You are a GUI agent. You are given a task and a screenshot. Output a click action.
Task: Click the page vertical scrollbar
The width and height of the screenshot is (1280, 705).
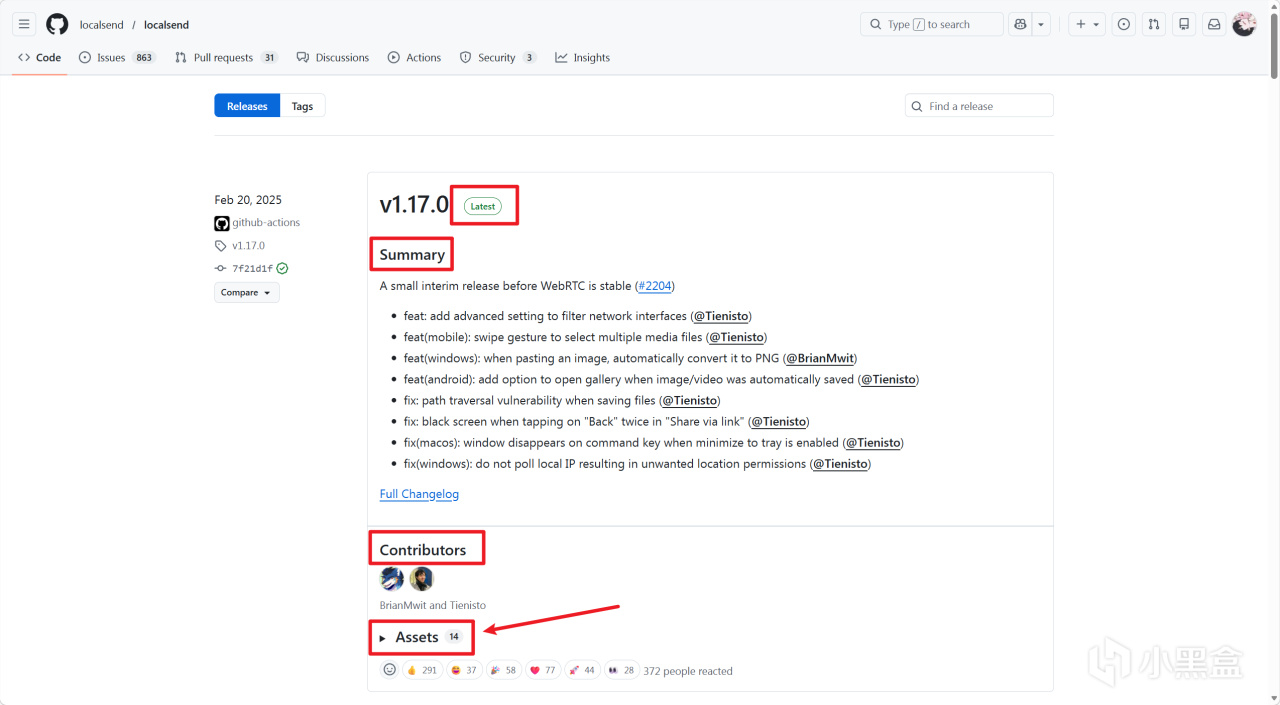tap(1273, 45)
